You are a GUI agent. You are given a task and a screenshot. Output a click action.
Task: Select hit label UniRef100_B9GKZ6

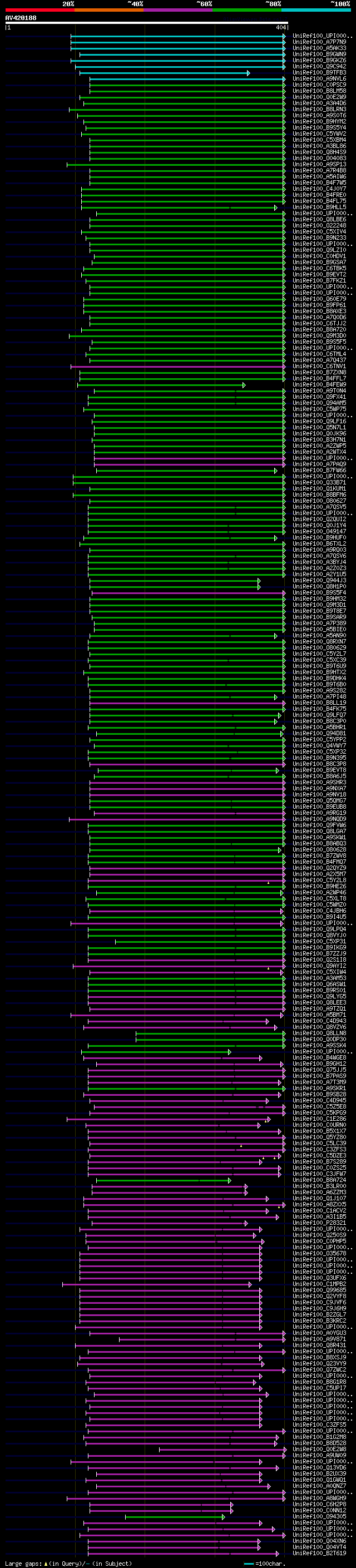[319, 60]
